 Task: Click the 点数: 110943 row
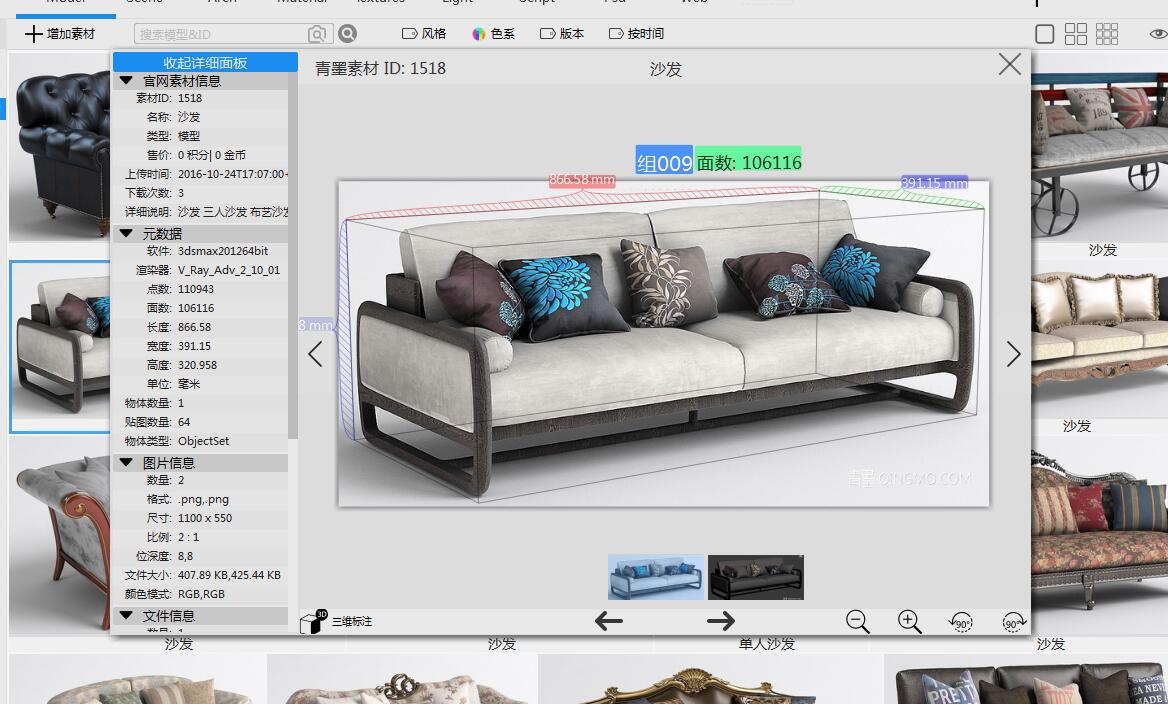(200, 289)
